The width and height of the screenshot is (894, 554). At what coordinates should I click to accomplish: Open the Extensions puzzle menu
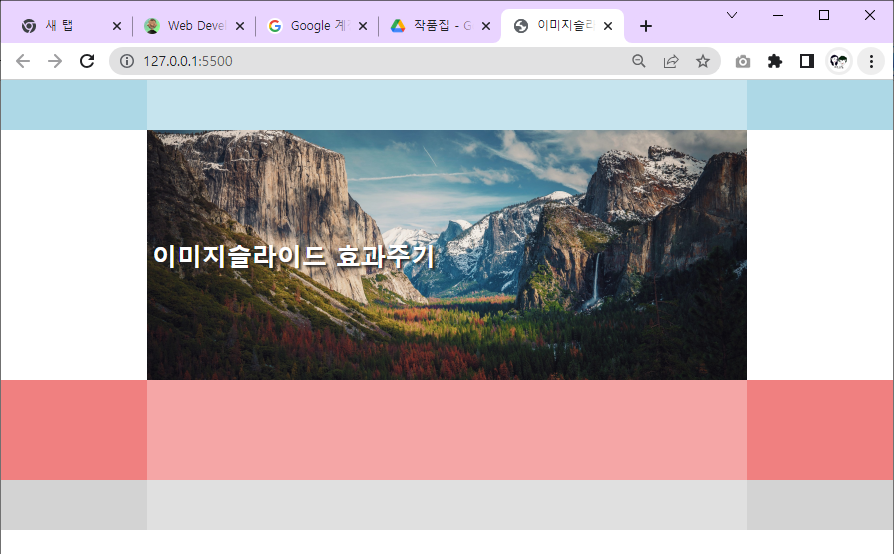774,61
